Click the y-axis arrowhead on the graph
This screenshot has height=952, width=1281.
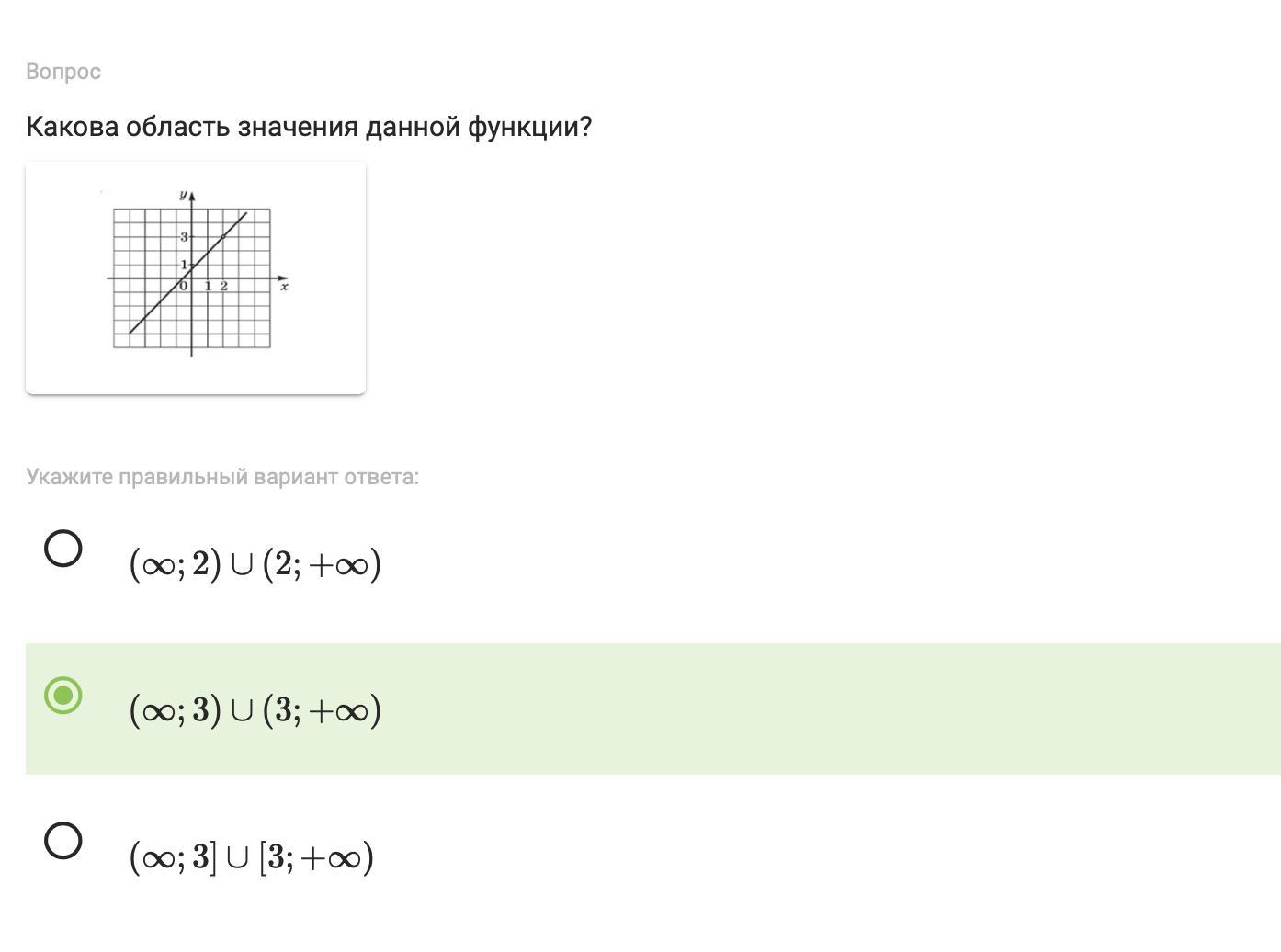191,196
